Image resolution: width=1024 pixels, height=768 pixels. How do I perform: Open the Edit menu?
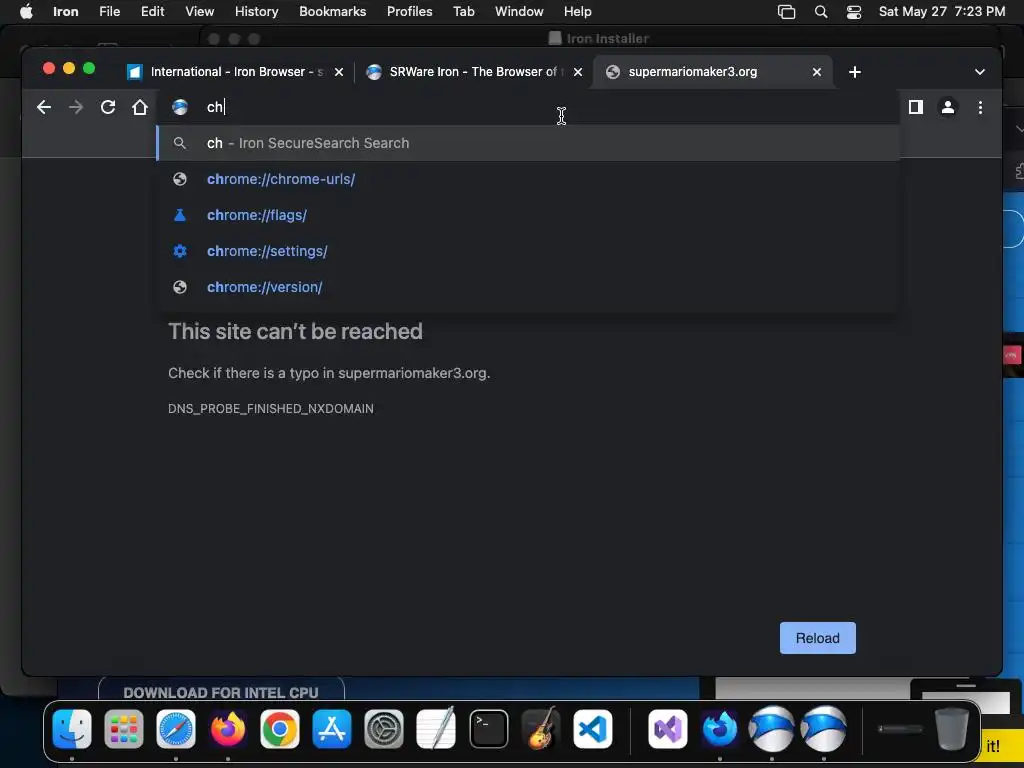click(x=152, y=12)
